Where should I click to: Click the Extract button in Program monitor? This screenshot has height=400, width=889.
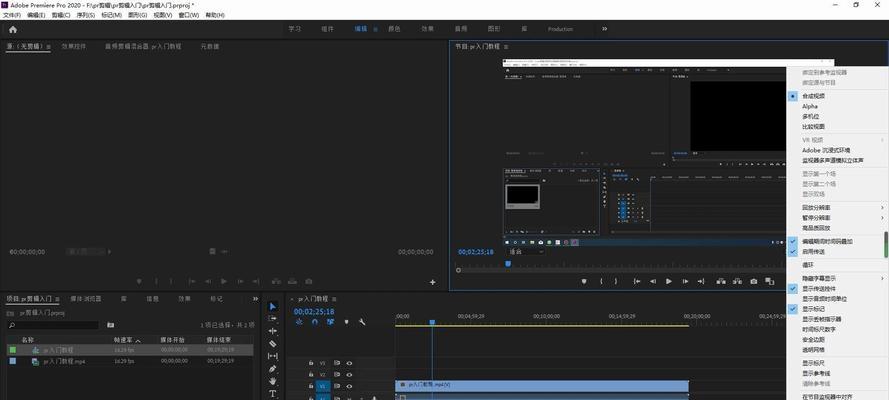[737, 281]
